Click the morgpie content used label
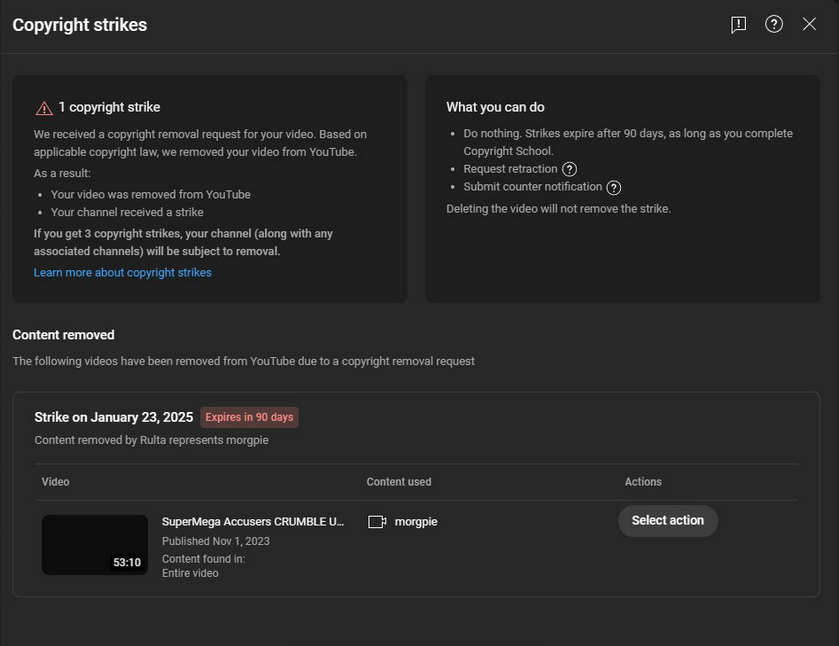 pos(416,522)
